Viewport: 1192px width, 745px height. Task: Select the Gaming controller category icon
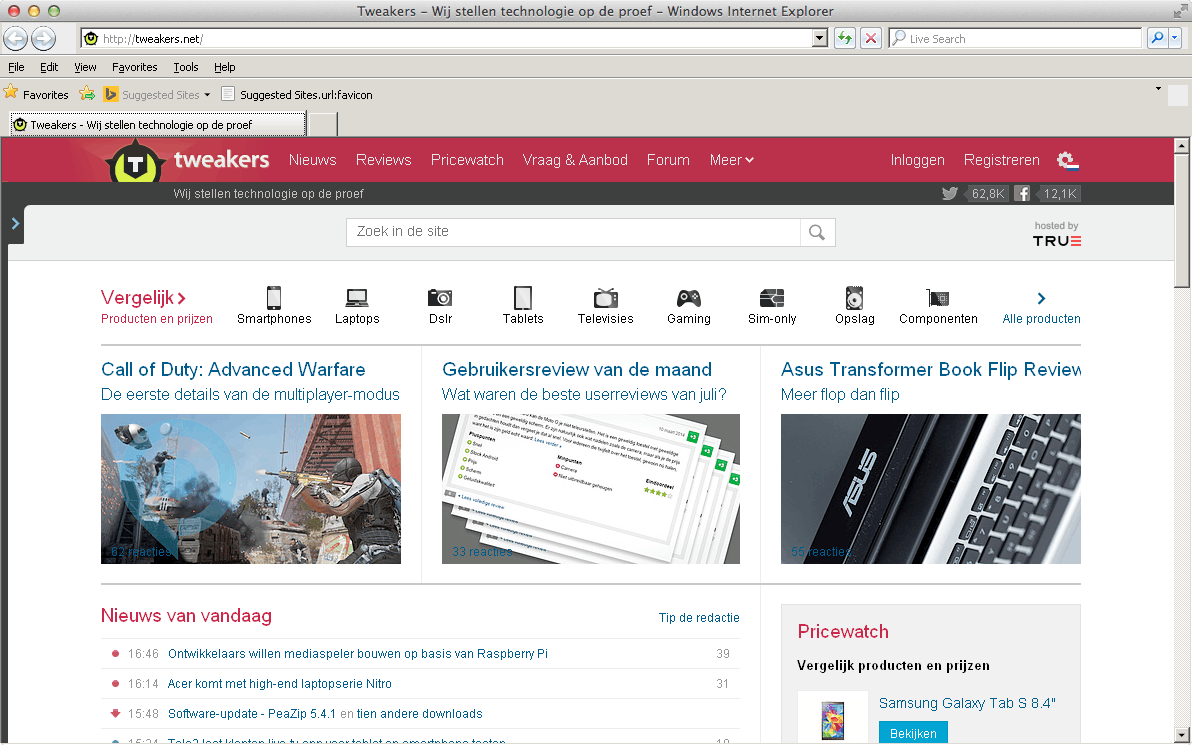coord(689,297)
